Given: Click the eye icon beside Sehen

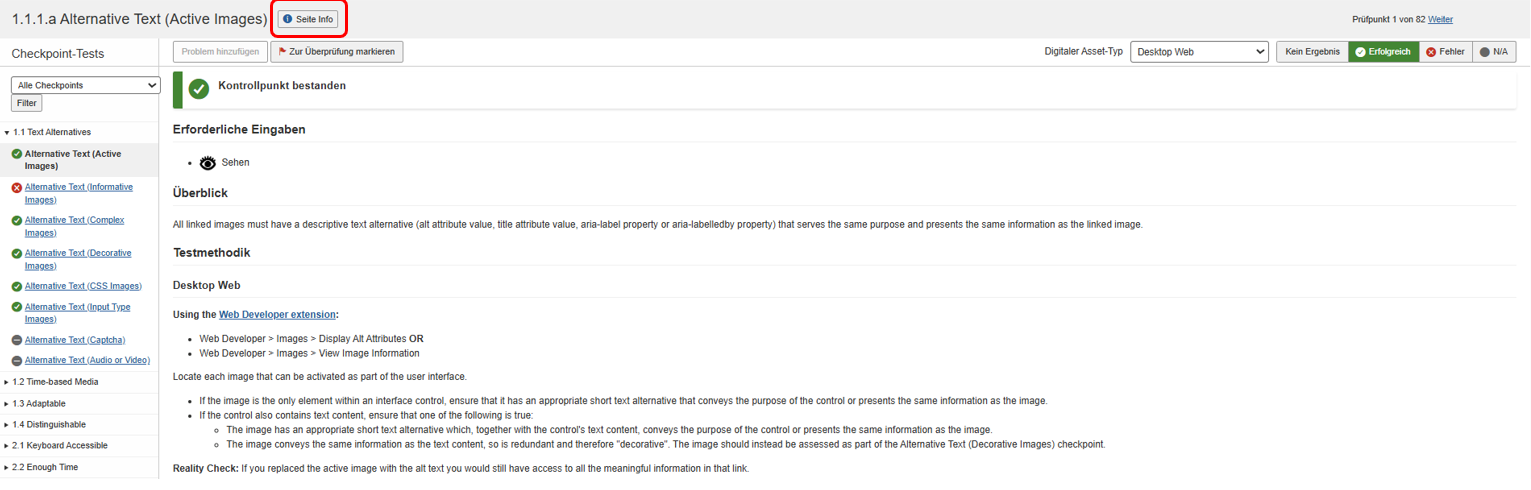Looking at the screenshot, I should 208,162.
